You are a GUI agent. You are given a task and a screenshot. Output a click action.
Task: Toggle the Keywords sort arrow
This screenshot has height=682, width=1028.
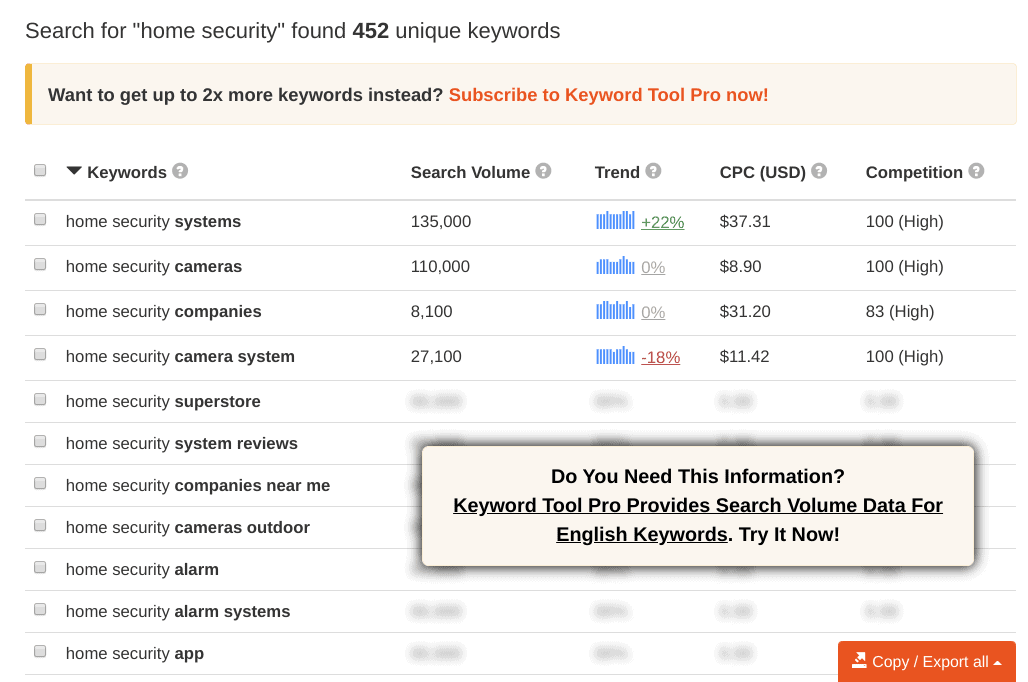[74, 171]
